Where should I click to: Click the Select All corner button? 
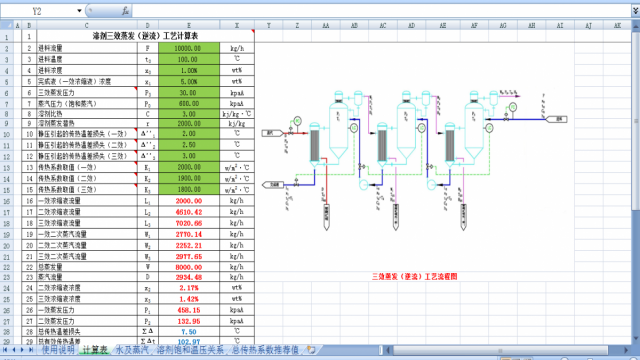point(7,25)
